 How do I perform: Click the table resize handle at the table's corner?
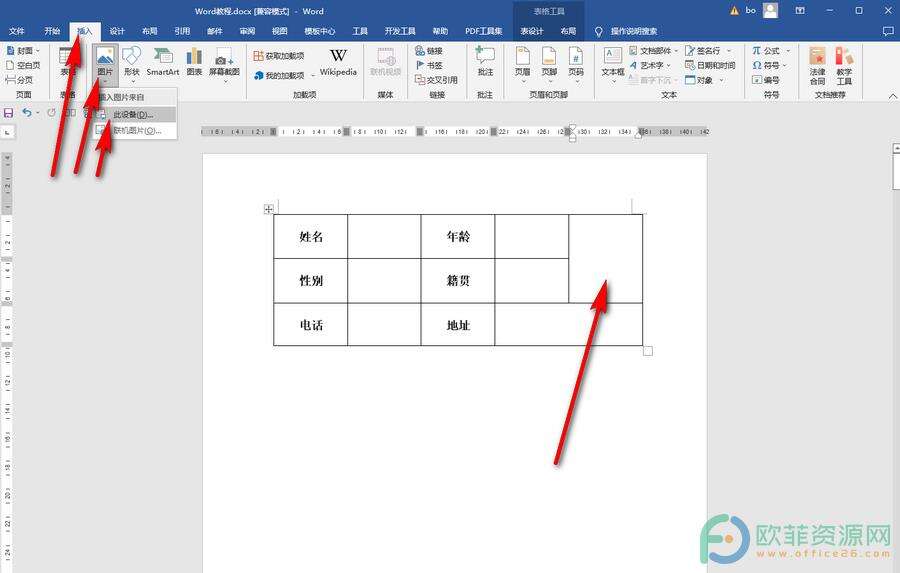[x=647, y=351]
